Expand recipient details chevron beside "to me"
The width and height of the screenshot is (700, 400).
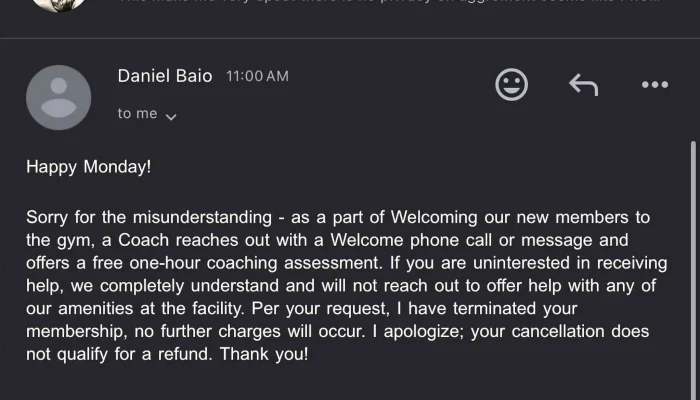pyautogui.click(x=171, y=117)
